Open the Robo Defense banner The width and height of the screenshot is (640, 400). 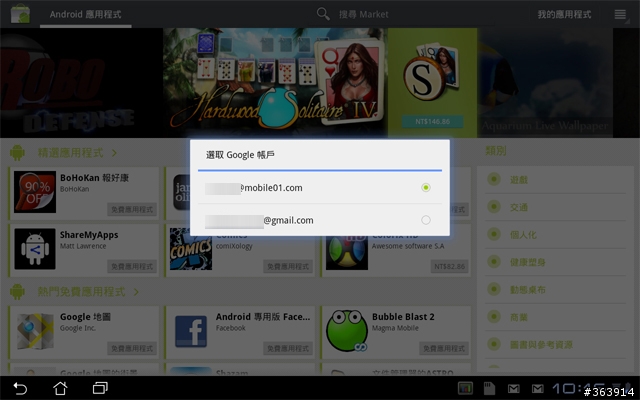(82, 83)
